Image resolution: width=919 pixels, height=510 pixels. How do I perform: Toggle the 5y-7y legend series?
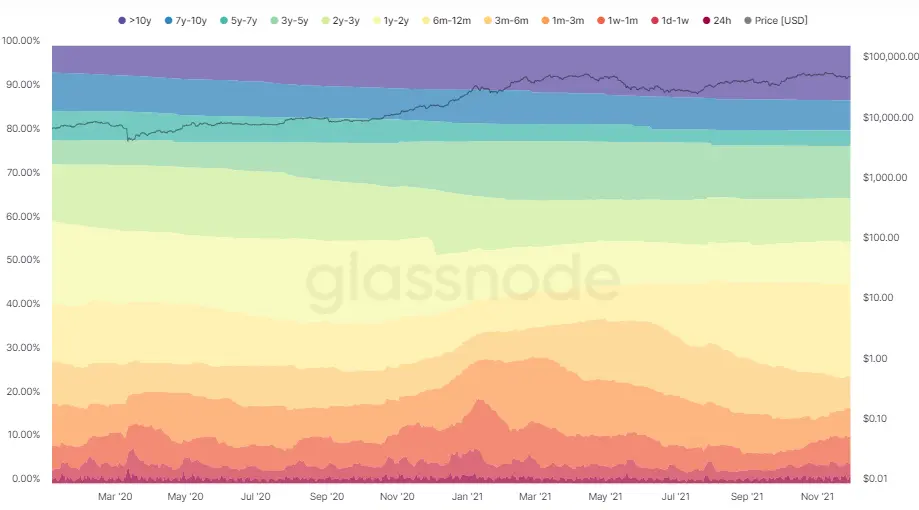[x=239, y=21]
